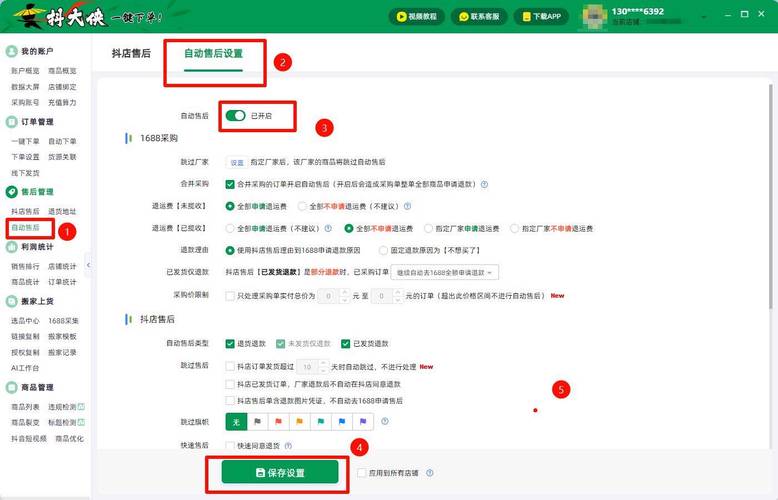This screenshot has height=500, width=778.
Task: Select the 无 (no flag) option
Action: pyautogui.click(x=236, y=422)
